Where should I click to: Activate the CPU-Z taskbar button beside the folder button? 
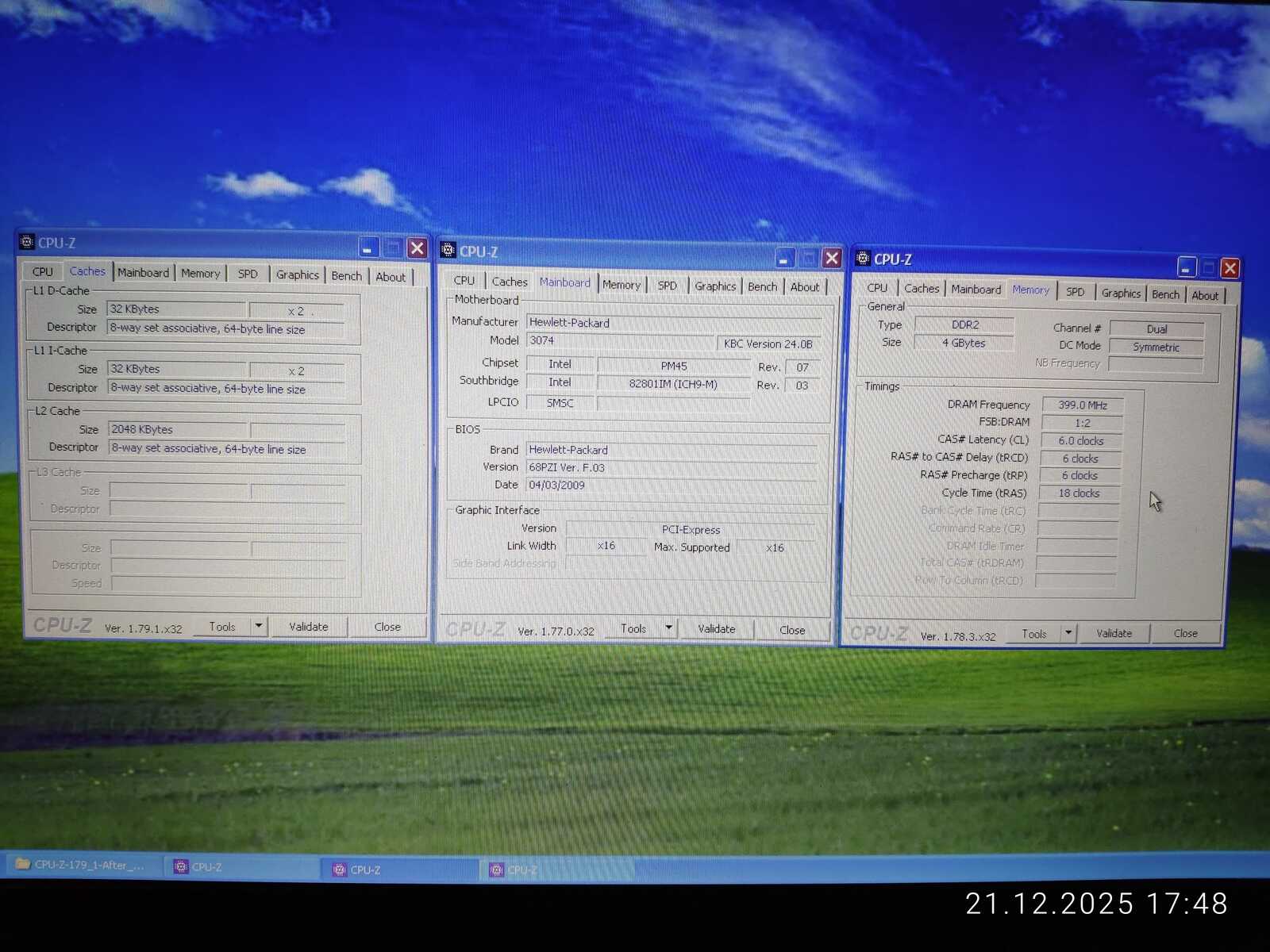243,867
